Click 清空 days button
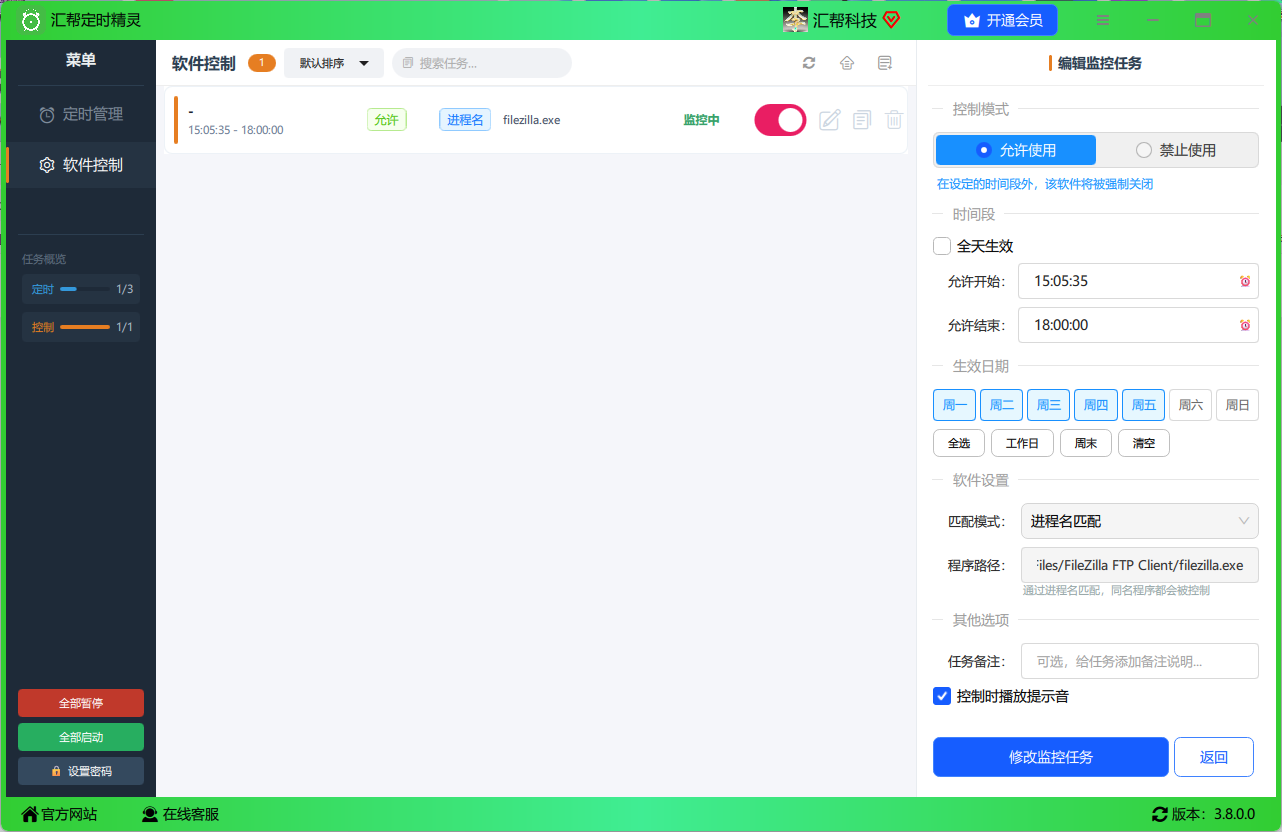The image size is (1282, 832). point(1144,443)
